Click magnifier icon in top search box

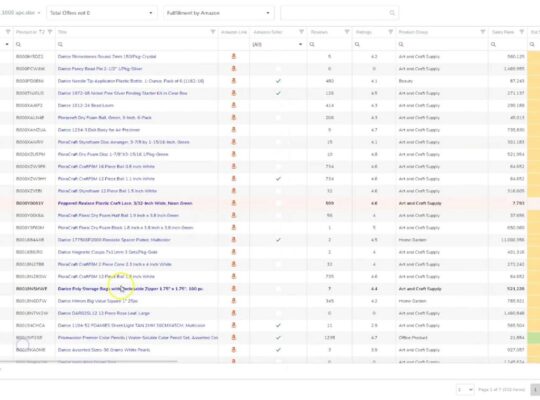[392, 13]
